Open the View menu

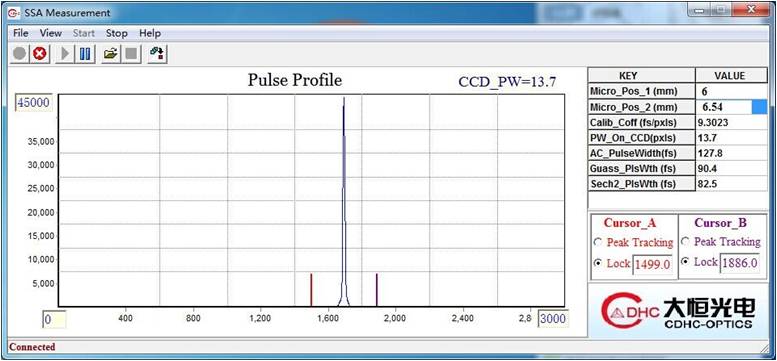[51, 33]
